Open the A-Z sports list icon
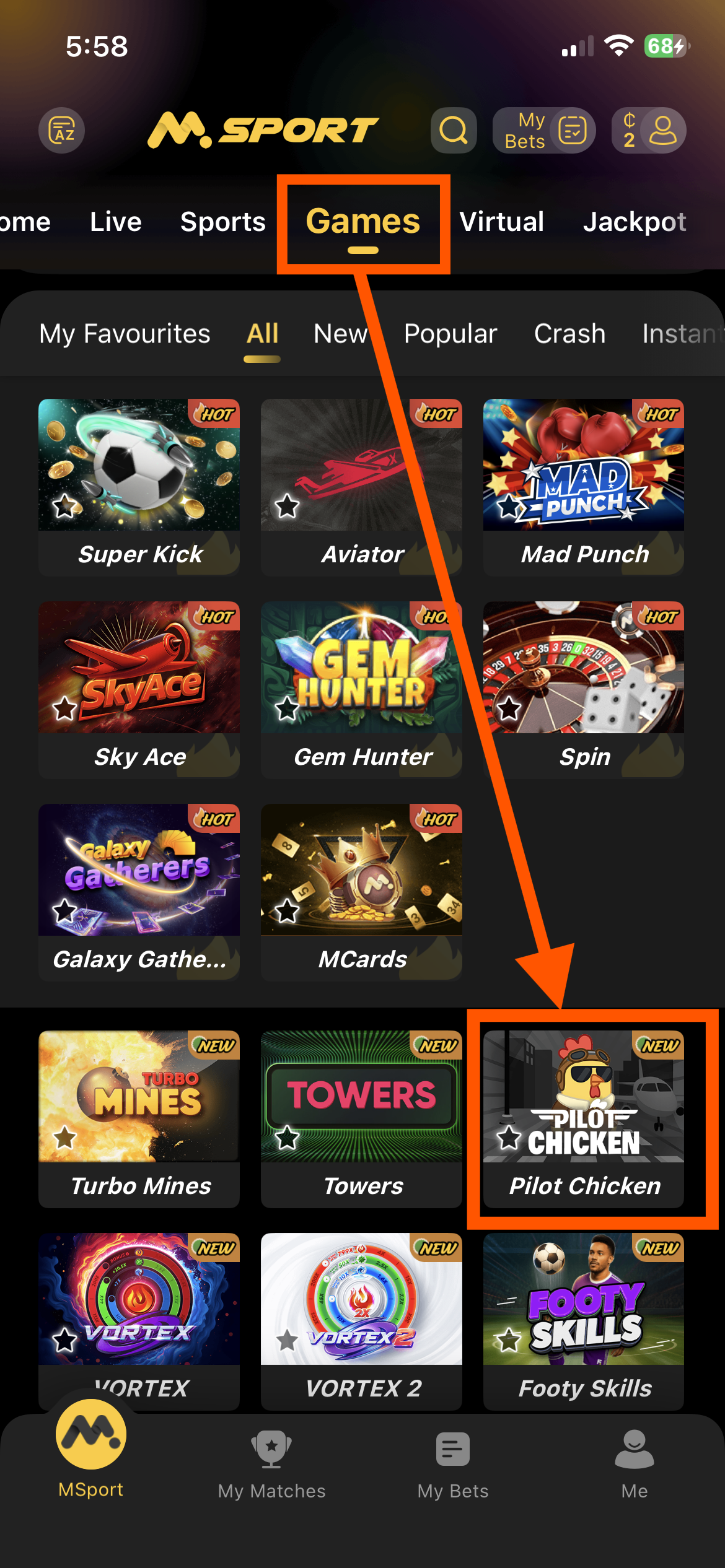Image resolution: width=725 pixels, height=1568 pixels. (x=61, y=130)
